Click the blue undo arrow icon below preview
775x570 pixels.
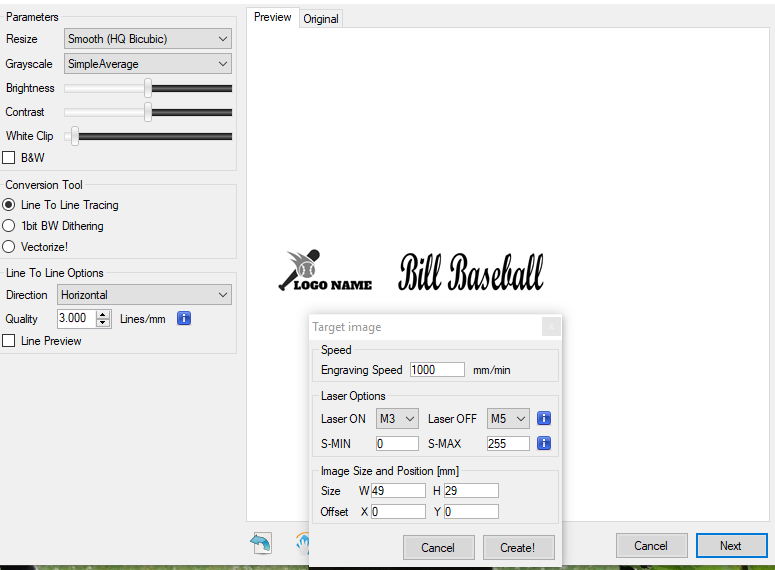(x=261, y=543)
